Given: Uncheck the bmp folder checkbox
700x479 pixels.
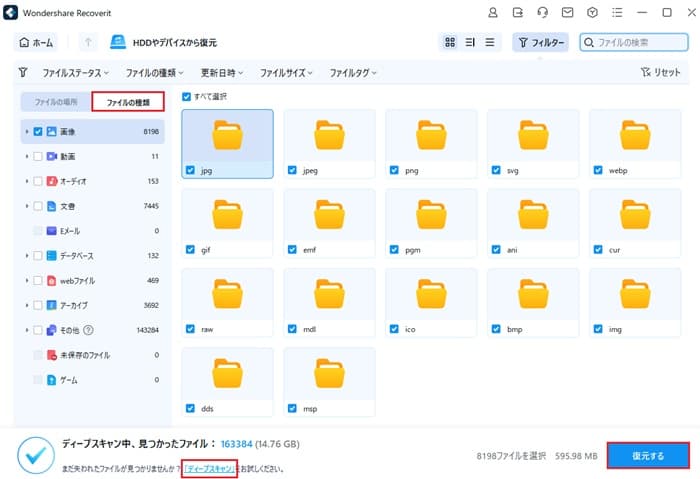Looking at the screenshot, I should 496,329.
